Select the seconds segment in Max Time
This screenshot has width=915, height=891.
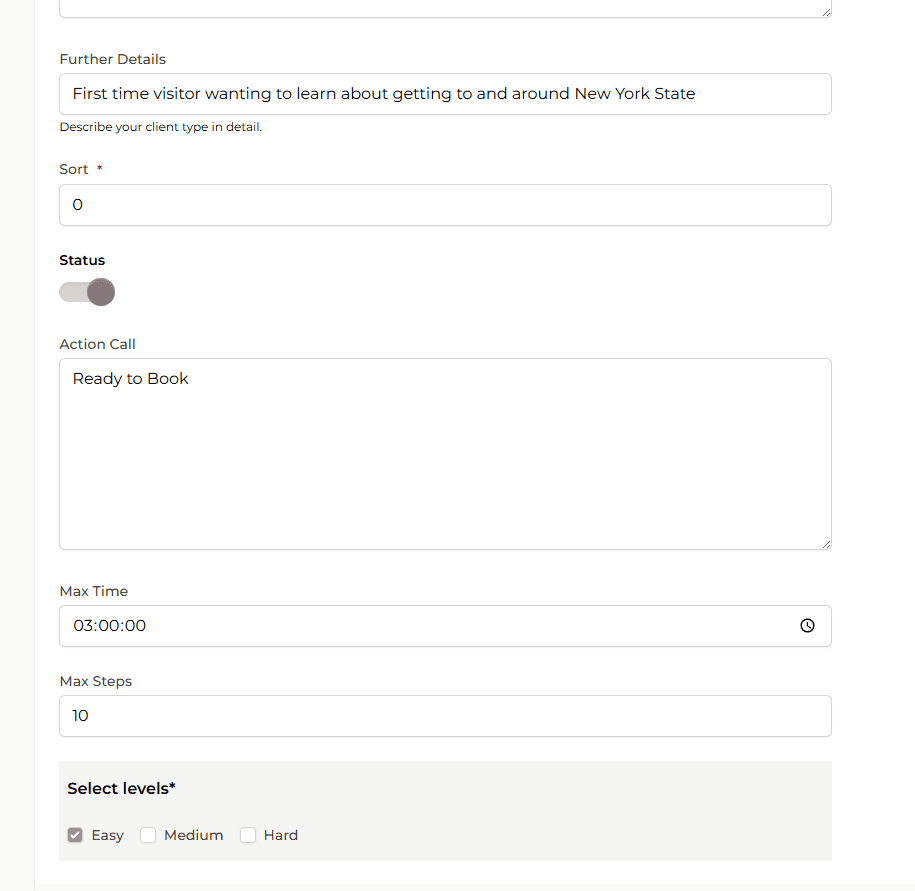coord(135,626)
